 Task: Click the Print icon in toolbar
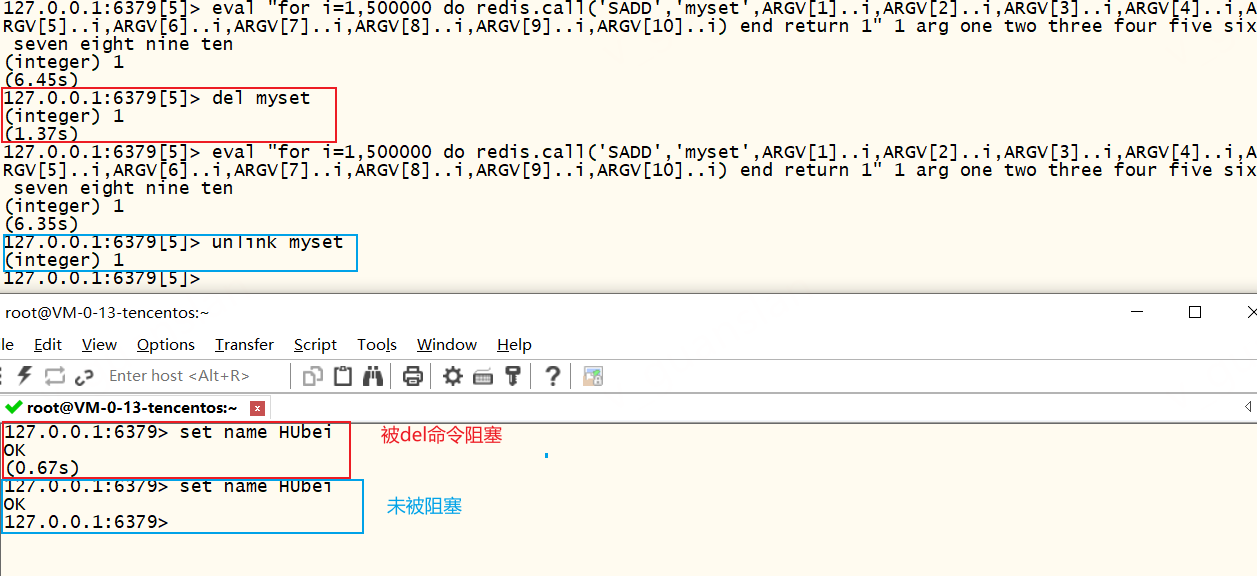[x=412, y=376]
